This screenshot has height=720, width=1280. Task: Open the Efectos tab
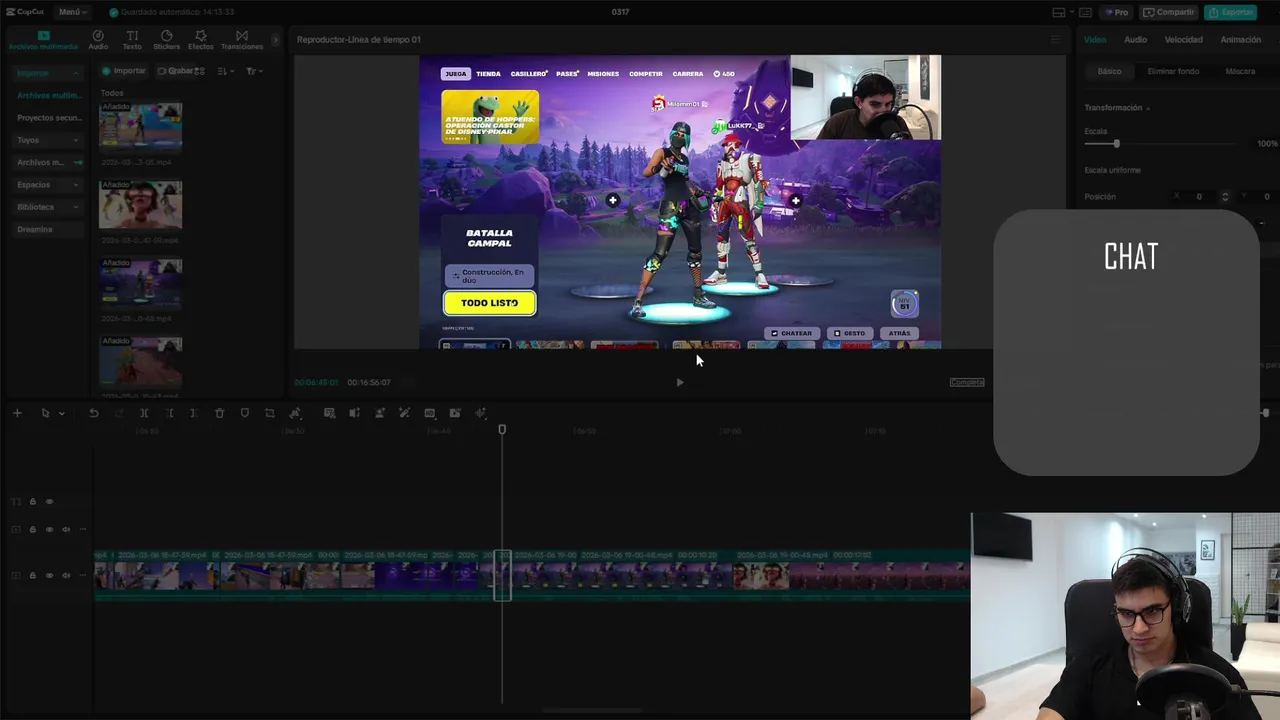[200, 40]
